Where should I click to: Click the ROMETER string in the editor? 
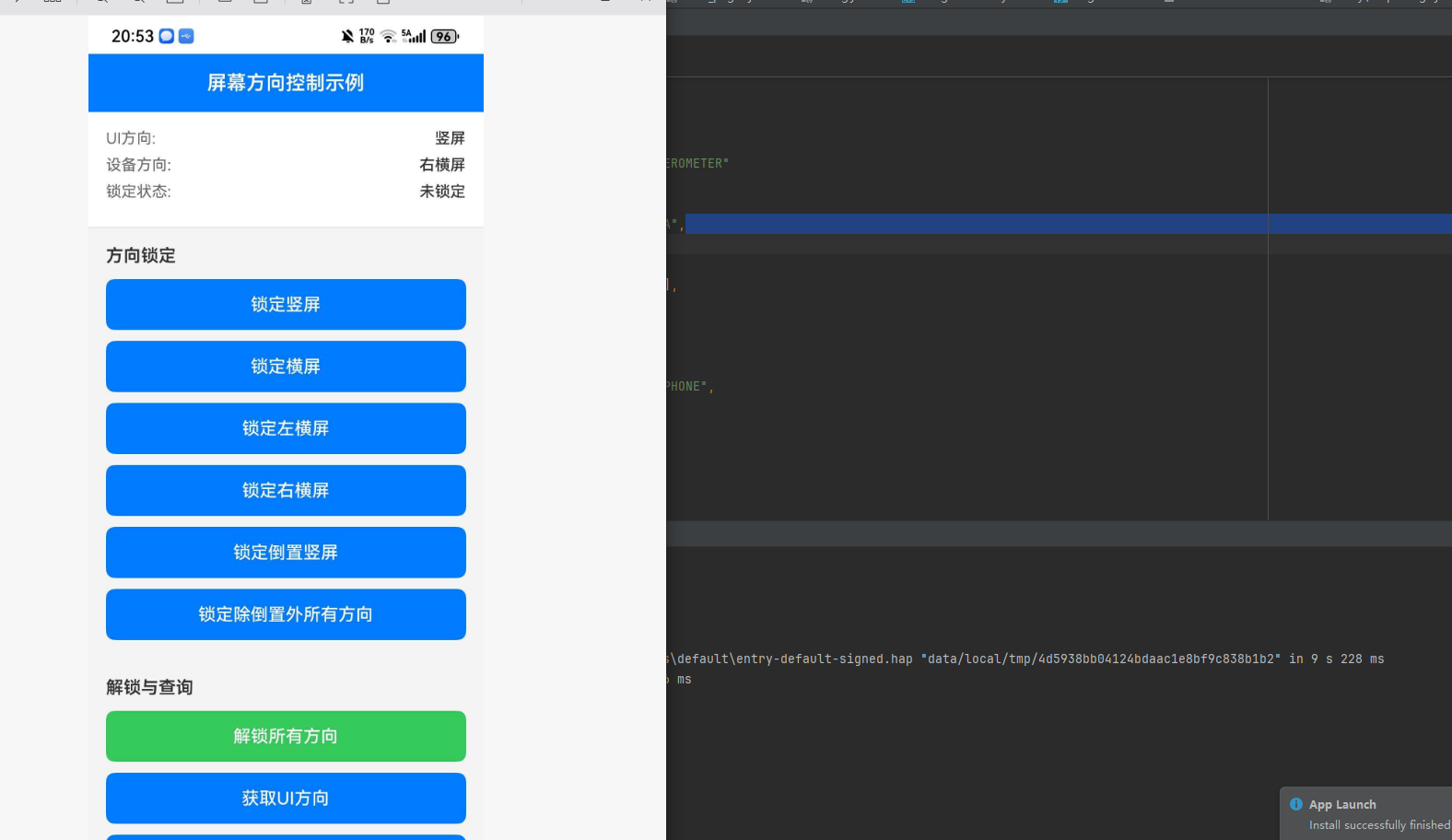click(697, 163)
